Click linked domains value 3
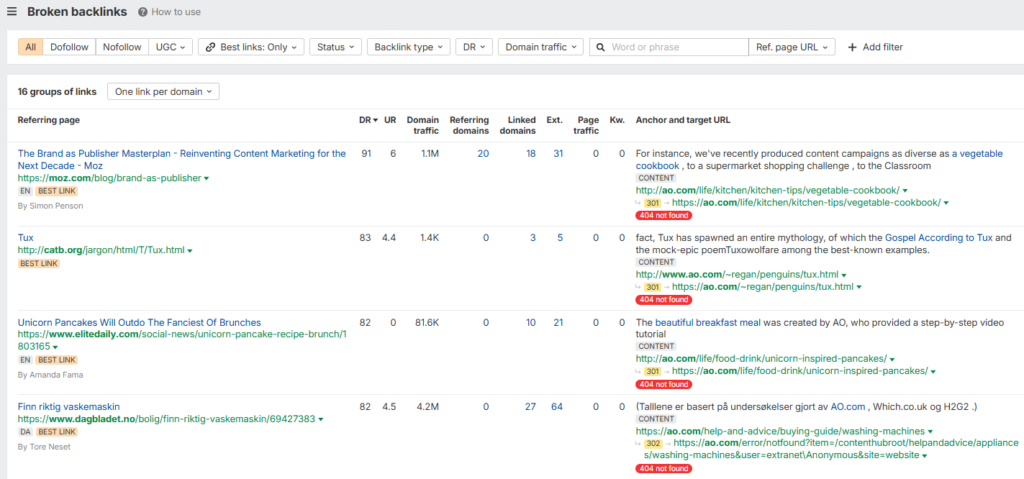This screenshot has height=479, width=1024. 533,238
